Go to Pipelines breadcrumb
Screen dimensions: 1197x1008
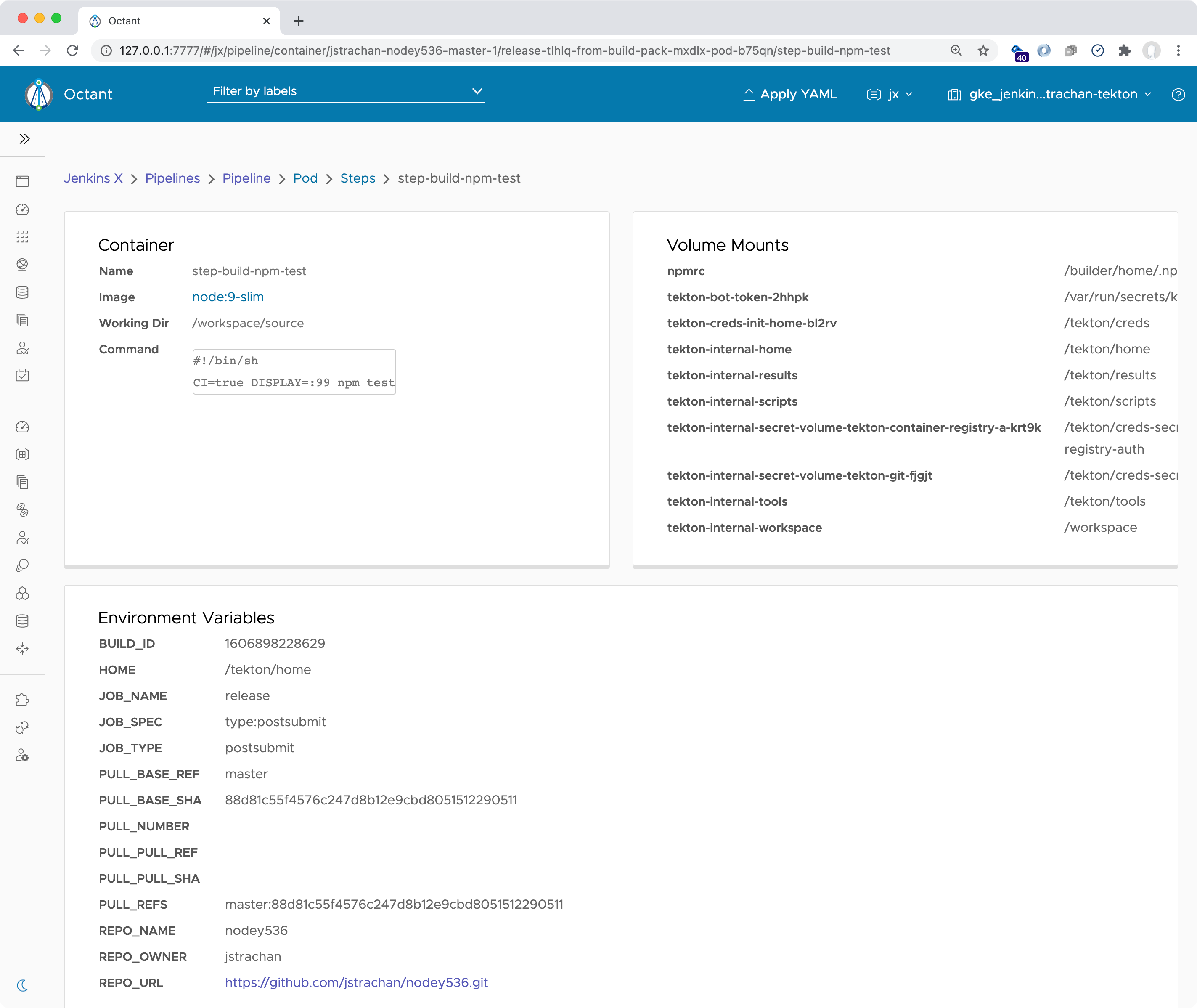(x=172, y=178)
